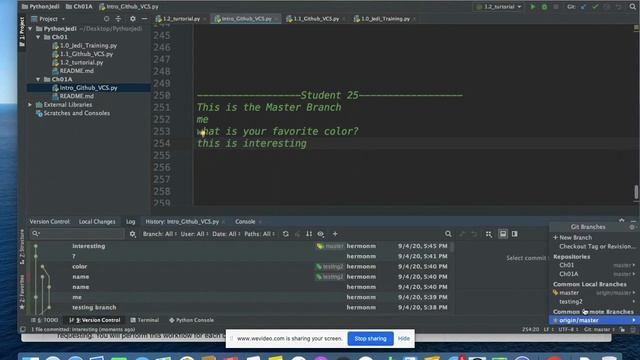Viewport: 640px width, 360px height.
Task: Click the testing2 branch tag on the color commit
Action: click(329, 267)
